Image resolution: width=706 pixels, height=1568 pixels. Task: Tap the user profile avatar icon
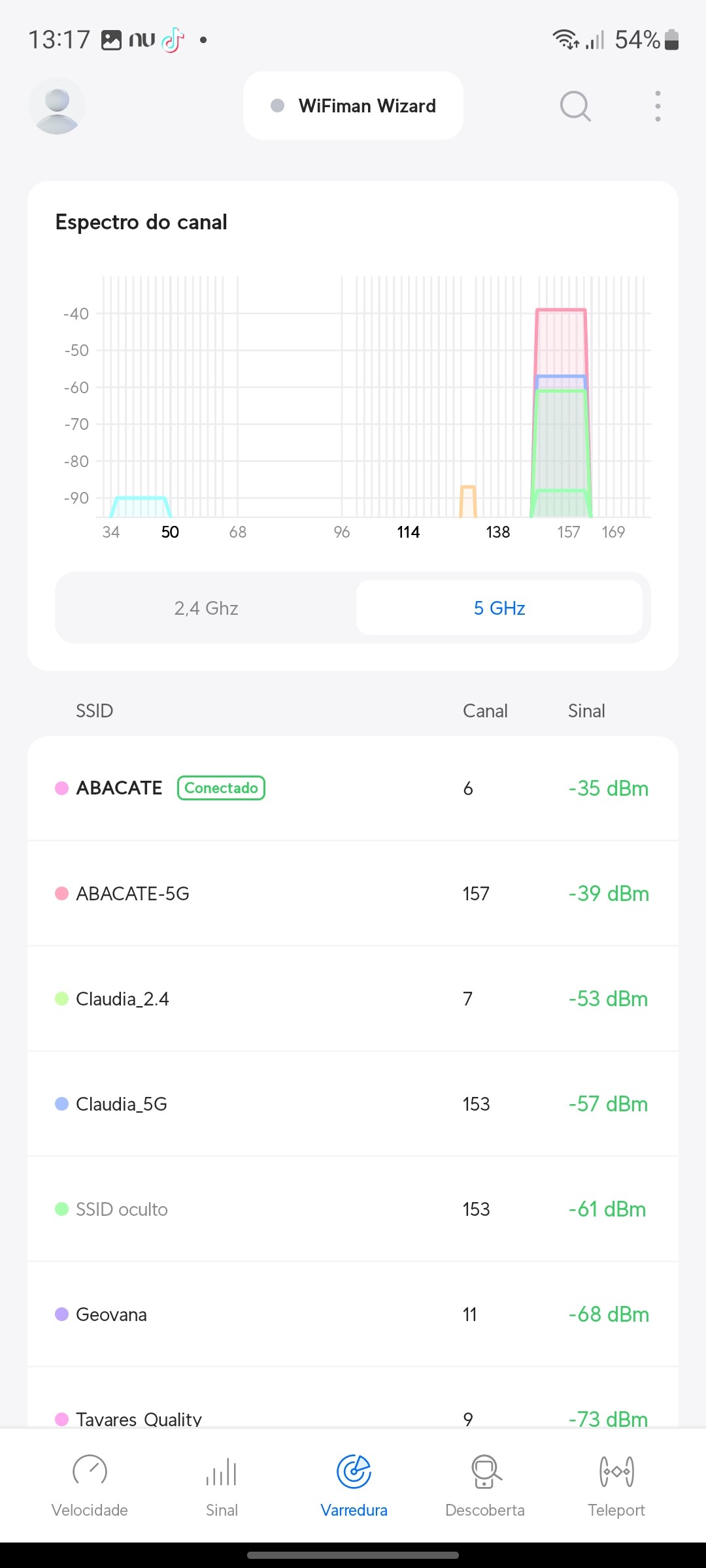coord(57,106)
